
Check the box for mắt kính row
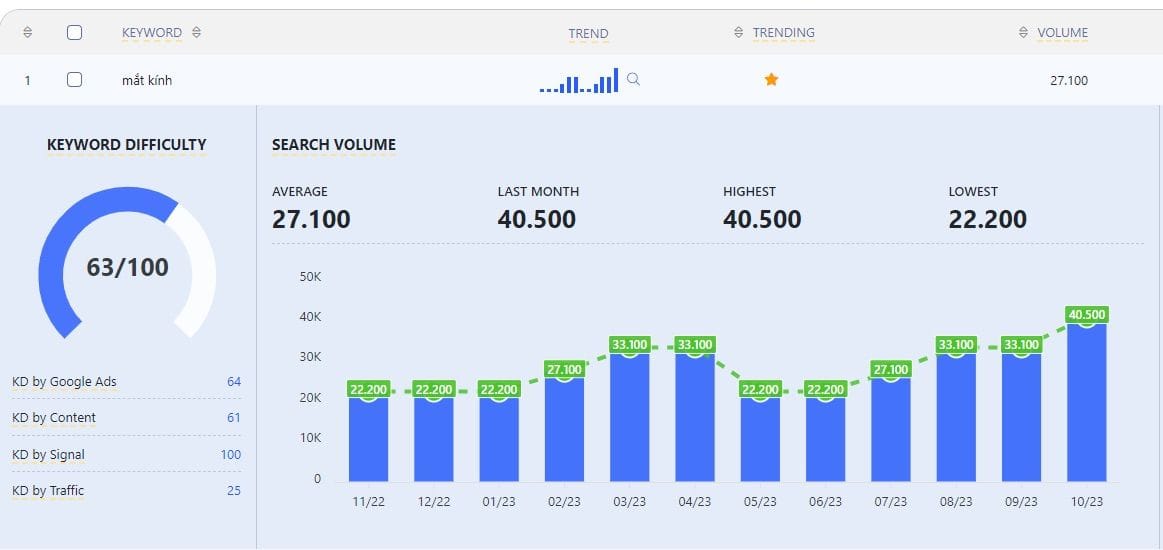tap(74, 80)
